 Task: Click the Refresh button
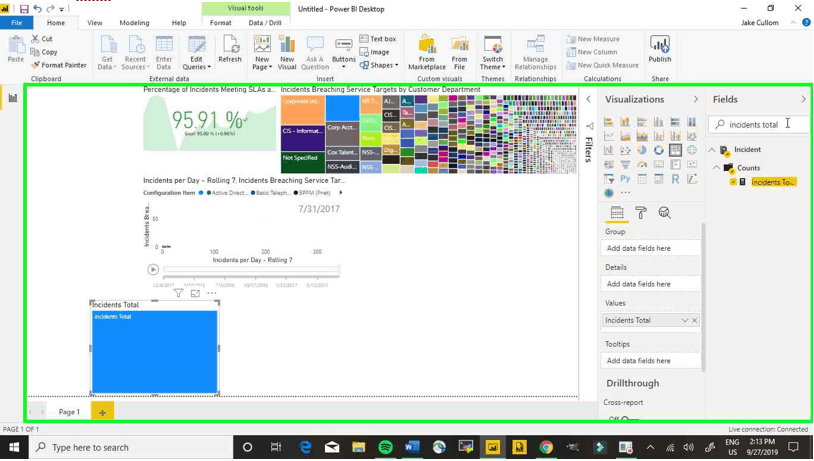click(x=230, y=49)
